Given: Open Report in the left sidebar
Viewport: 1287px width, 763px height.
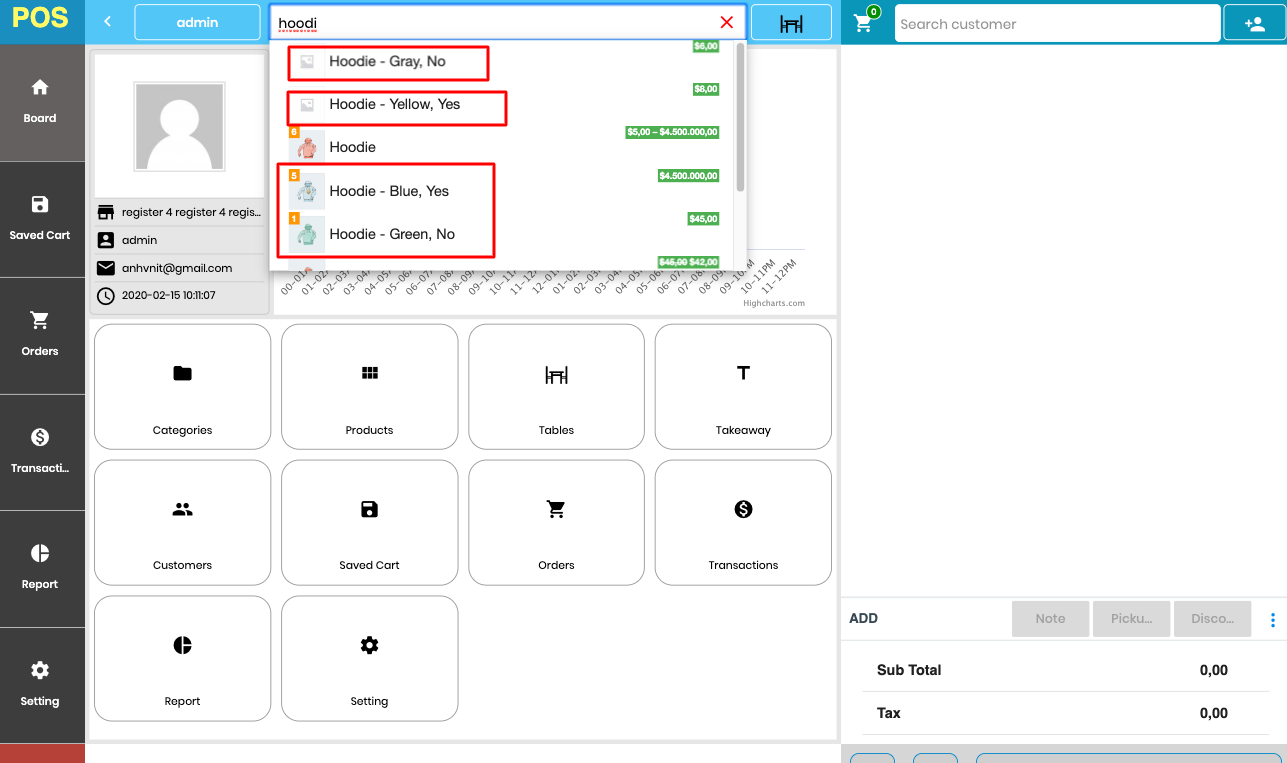Looking at the screenshot, I should (x=40, y=567).
